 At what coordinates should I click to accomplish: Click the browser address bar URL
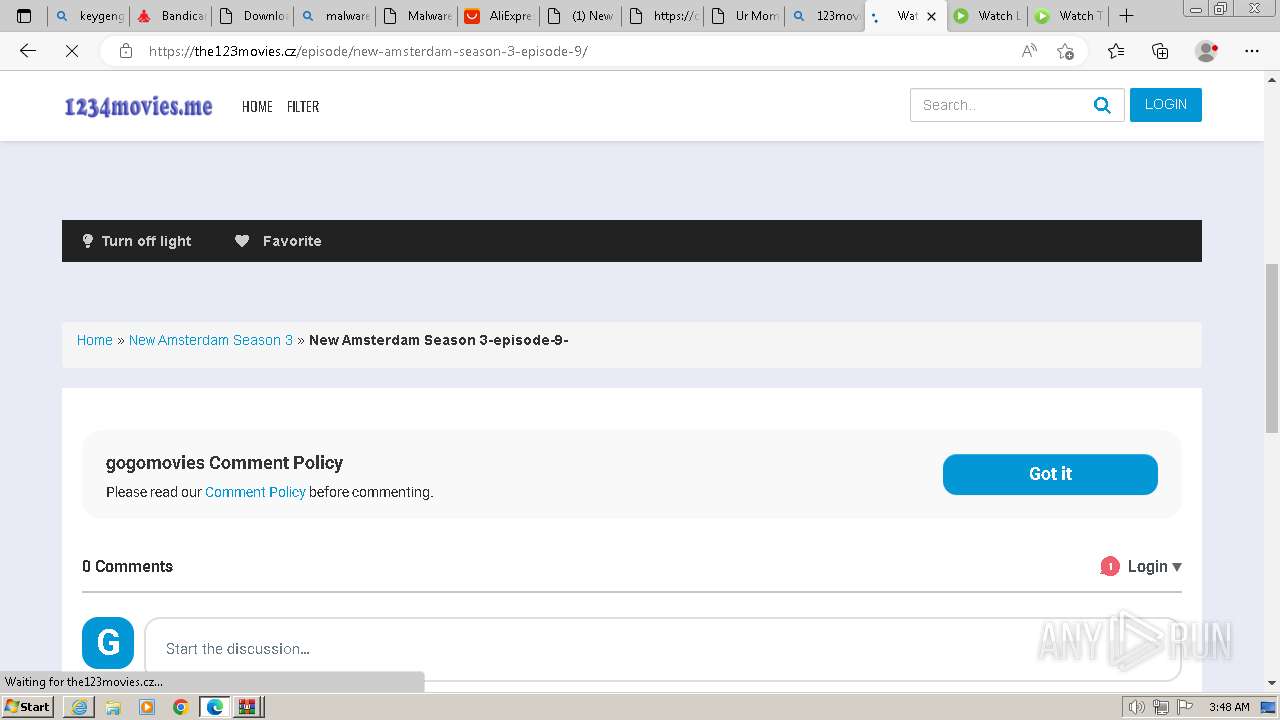(368, 51)
